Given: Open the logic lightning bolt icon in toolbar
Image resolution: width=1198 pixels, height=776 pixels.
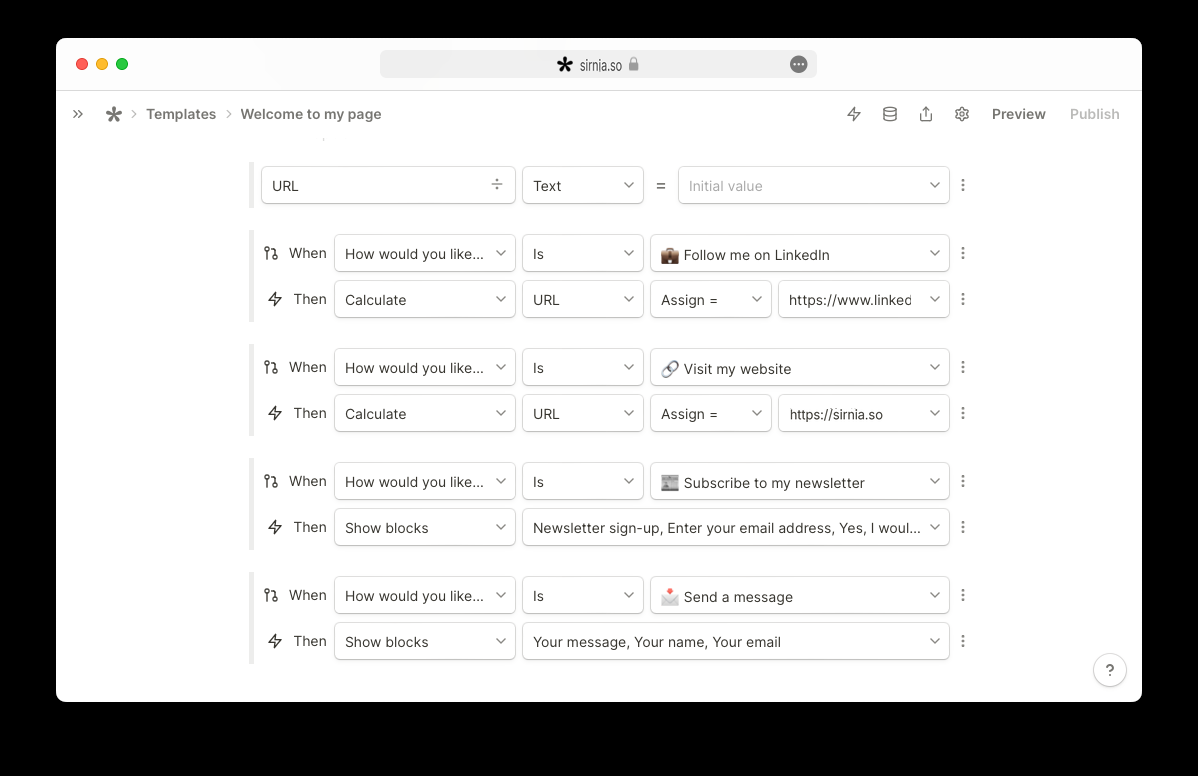Looking at the screenshot, I should tap(854, 115).
